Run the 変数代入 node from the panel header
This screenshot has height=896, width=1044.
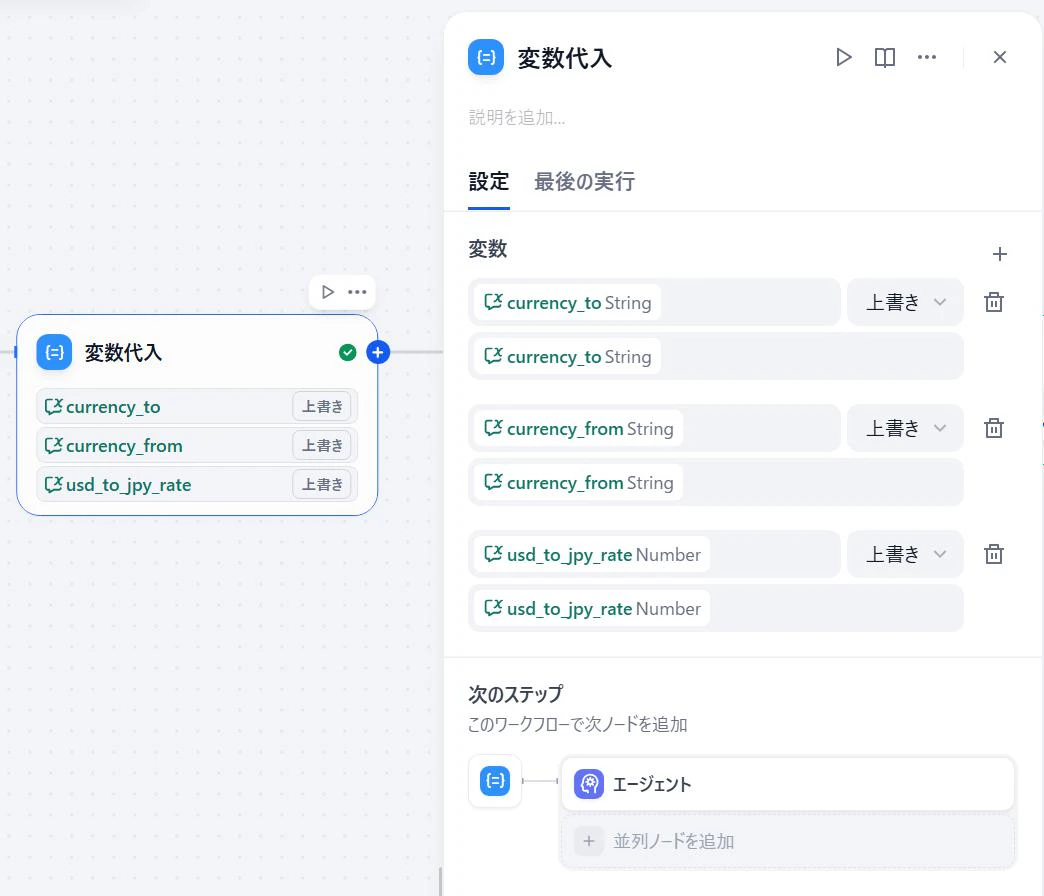(x=844, y=57)
